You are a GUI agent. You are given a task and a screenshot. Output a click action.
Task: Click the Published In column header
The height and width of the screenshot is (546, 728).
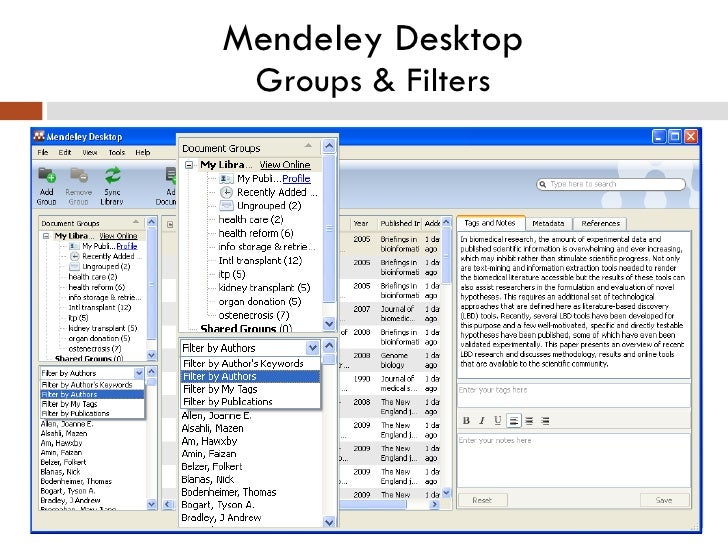pos(400,223)
